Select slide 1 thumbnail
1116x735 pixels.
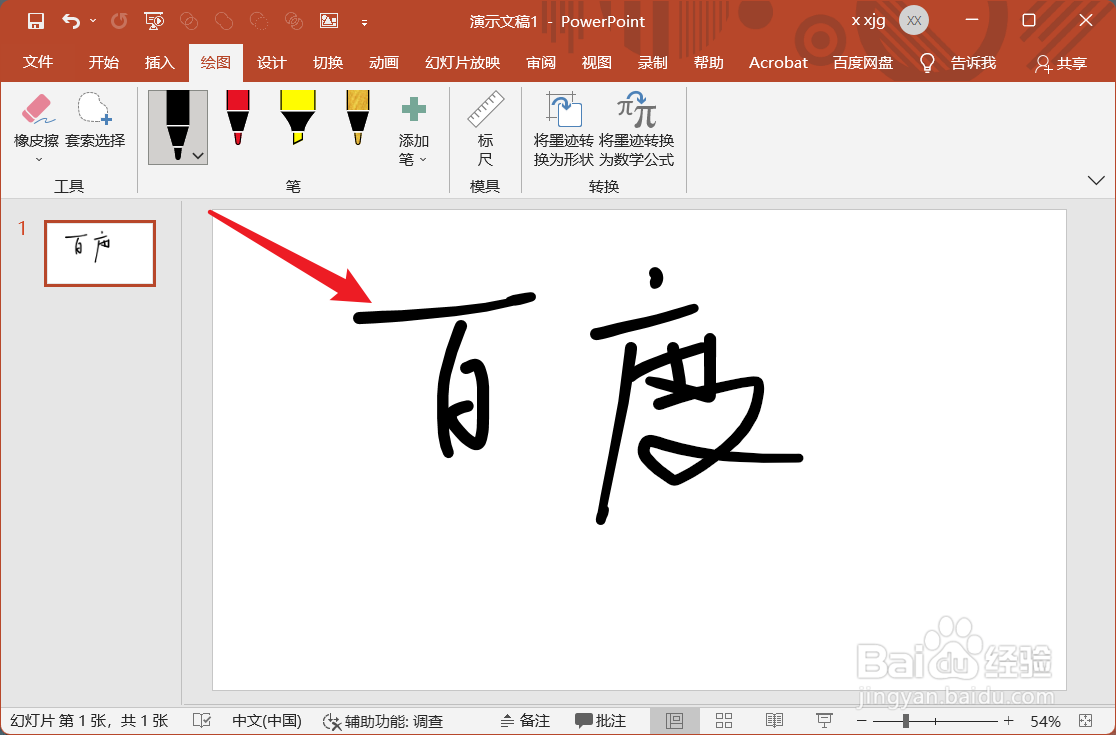point(100,253)
